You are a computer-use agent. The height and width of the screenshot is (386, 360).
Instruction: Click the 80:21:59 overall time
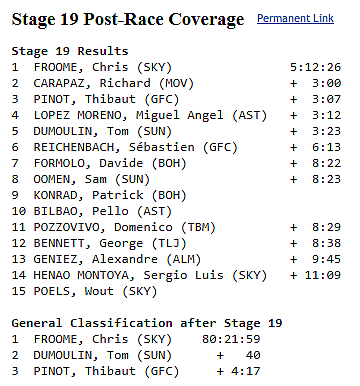click(x=231, y=339)
